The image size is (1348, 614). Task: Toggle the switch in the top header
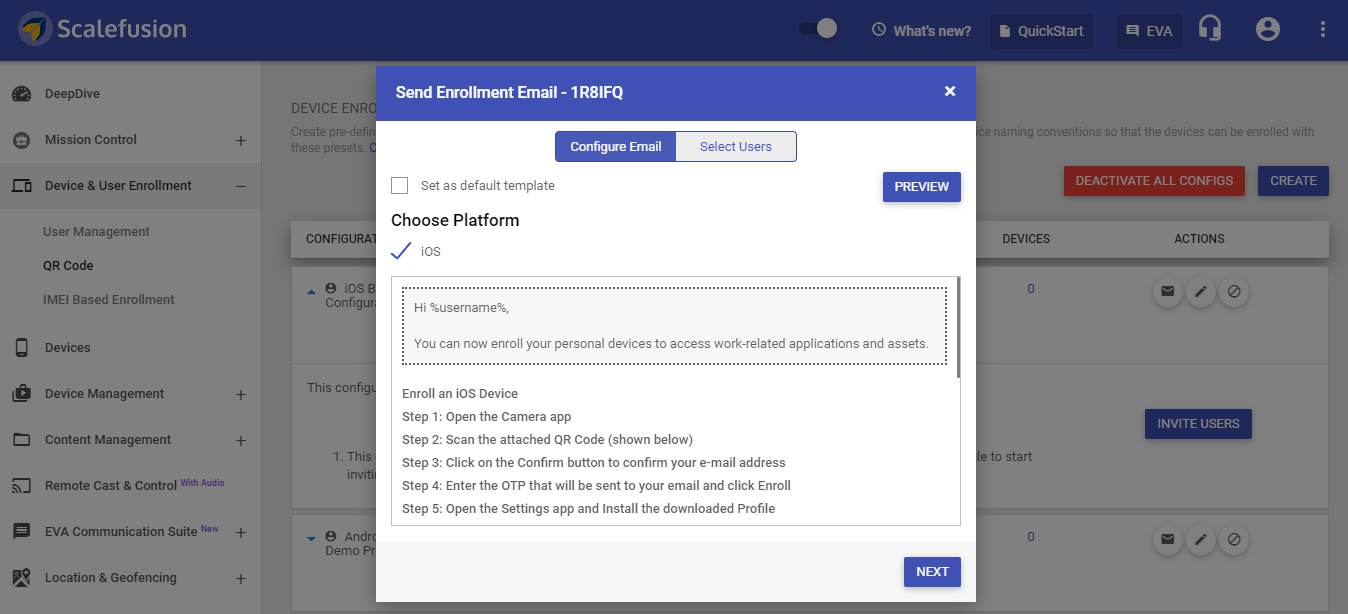point(817,29)
